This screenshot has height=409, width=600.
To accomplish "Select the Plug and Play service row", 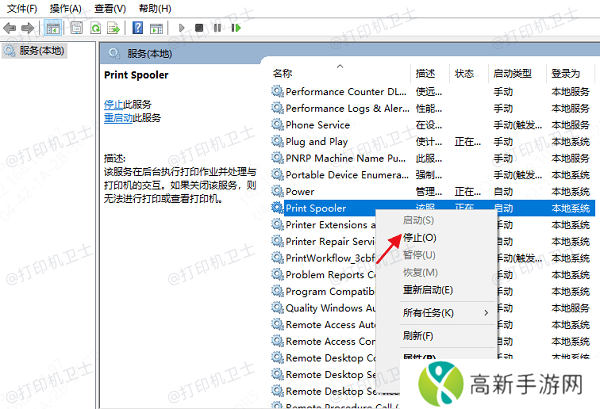I will point(319,142).
